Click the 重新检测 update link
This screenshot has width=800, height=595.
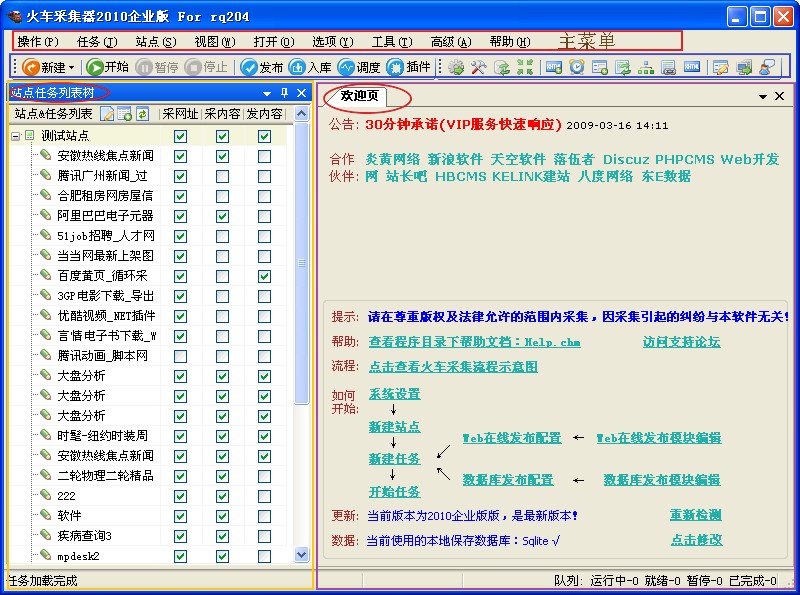click(695, 515)
